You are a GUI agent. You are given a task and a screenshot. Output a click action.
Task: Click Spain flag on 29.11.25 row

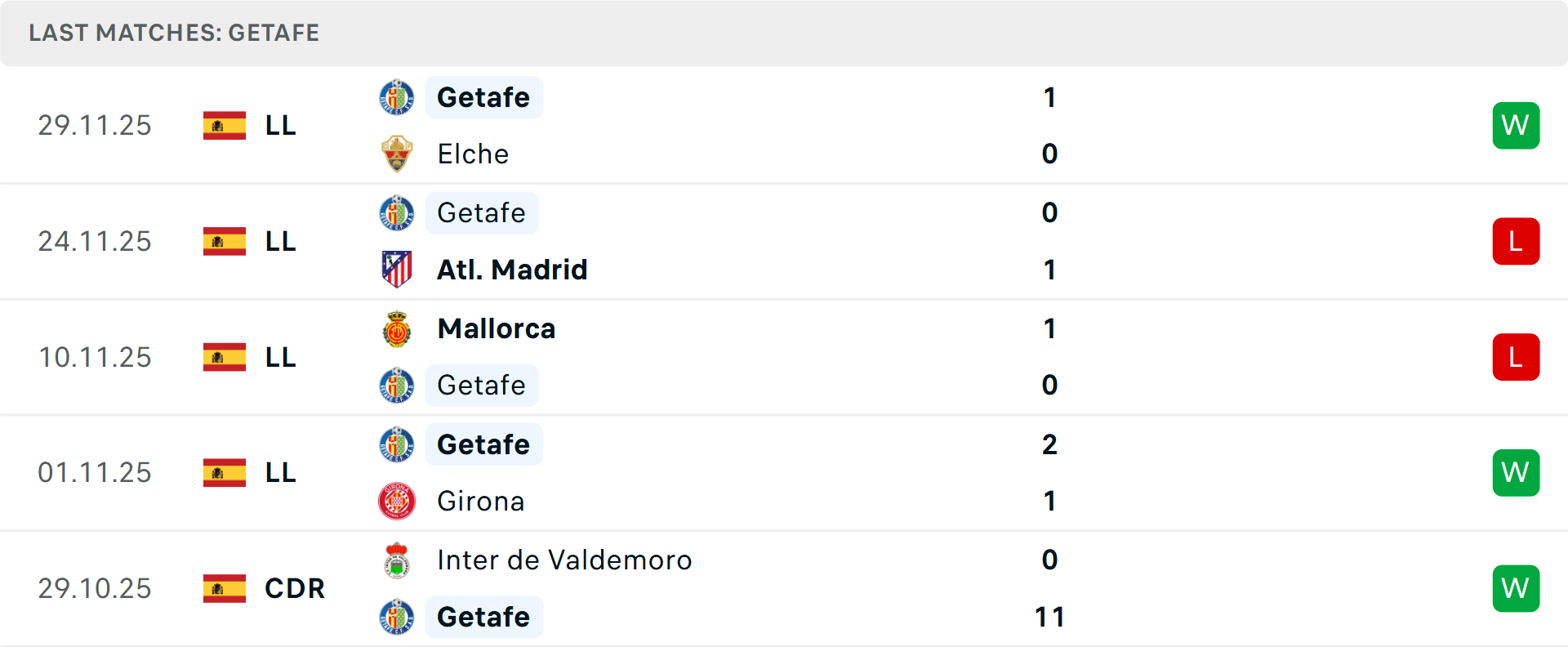click(x=225, y=126)
